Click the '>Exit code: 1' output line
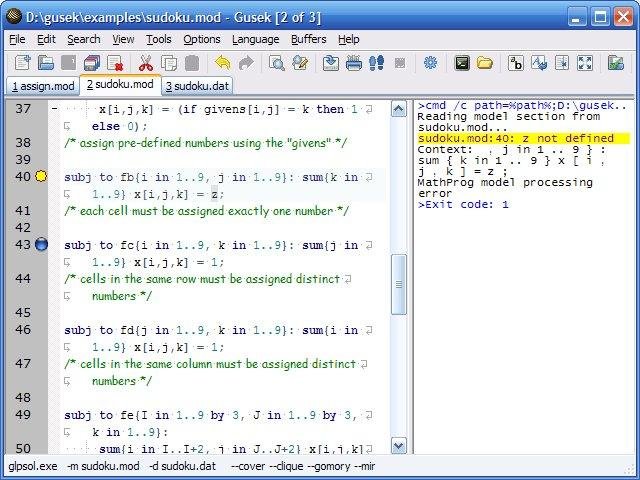Screen dimensions: 640x480 pyautogui.click(x=463, y=204)
